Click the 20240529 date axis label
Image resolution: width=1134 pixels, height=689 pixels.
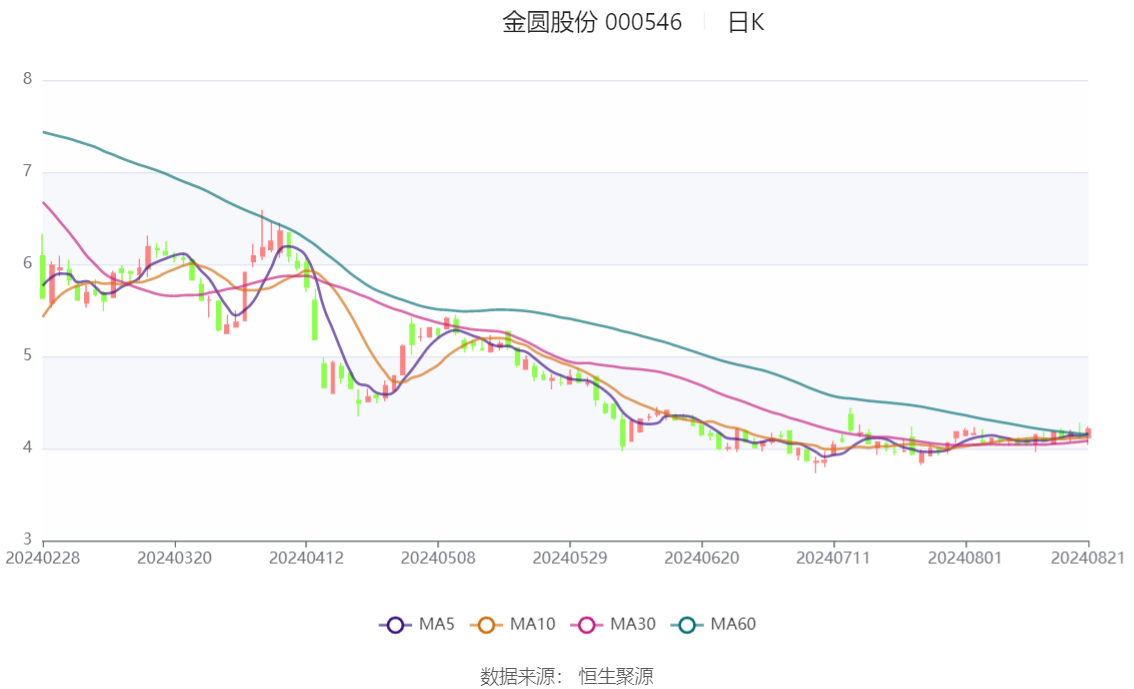(570, 558)
